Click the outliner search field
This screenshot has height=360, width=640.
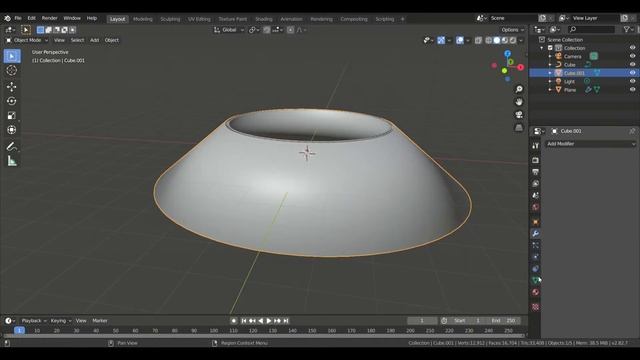click(x=591, y=29)
